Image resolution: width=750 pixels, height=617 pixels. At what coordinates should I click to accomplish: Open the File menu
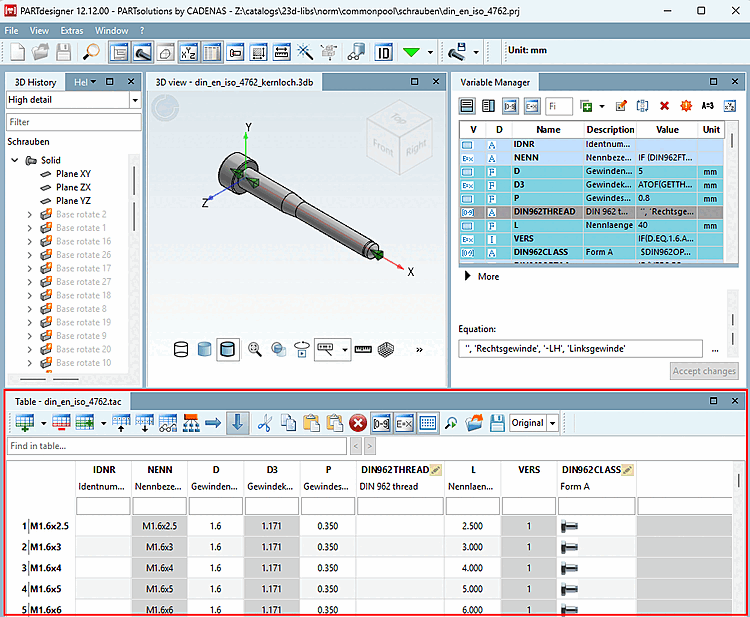coord(11,31)
